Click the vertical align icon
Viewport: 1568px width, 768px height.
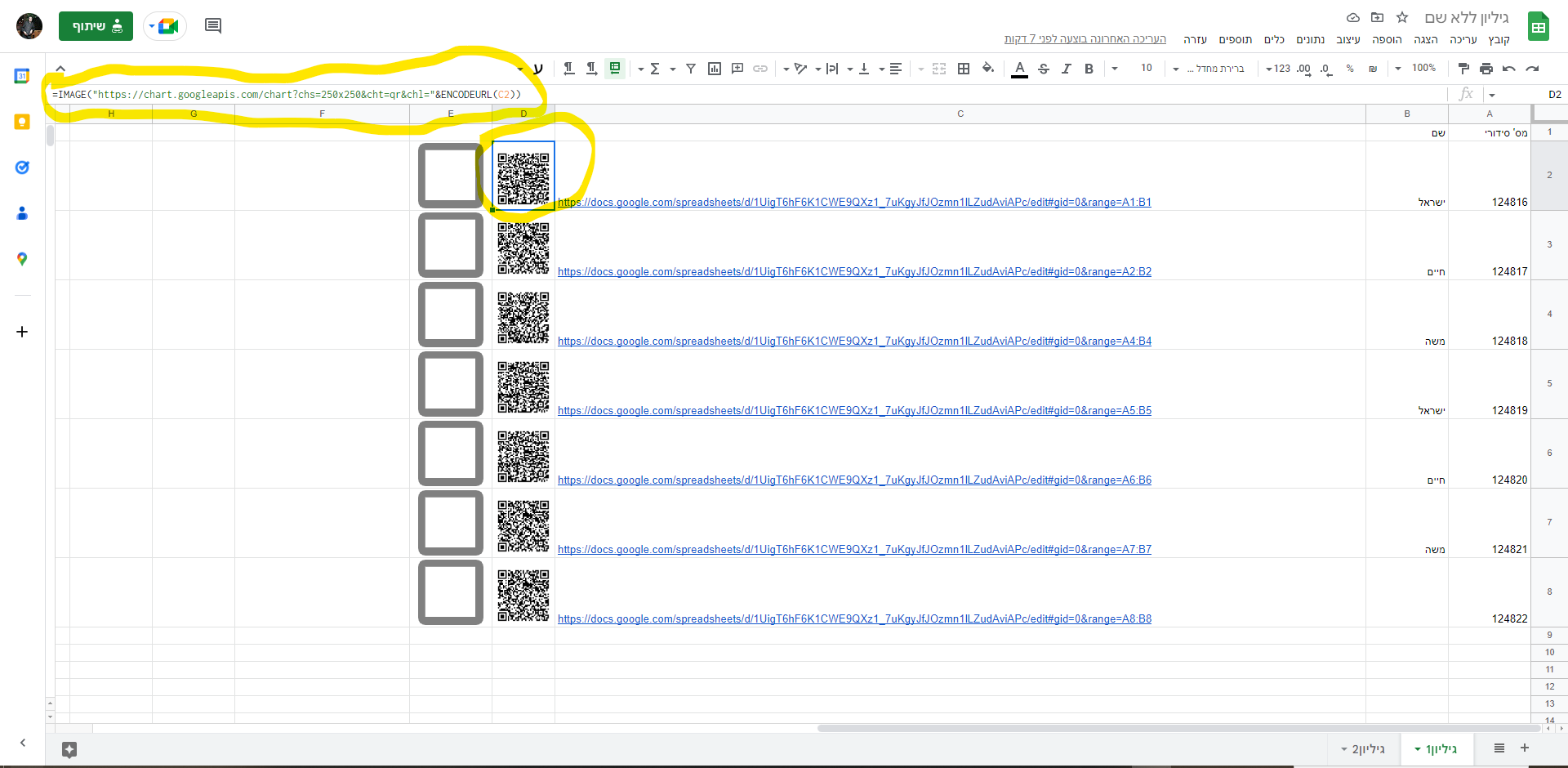(x=864, y=69)
